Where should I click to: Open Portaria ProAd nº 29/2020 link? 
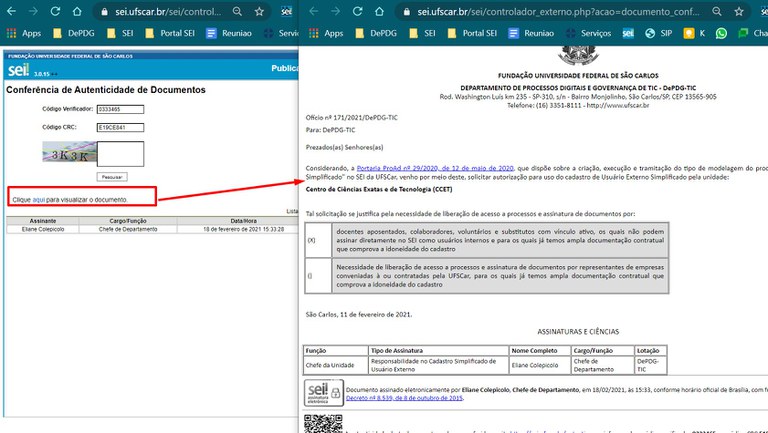(435, 168)
